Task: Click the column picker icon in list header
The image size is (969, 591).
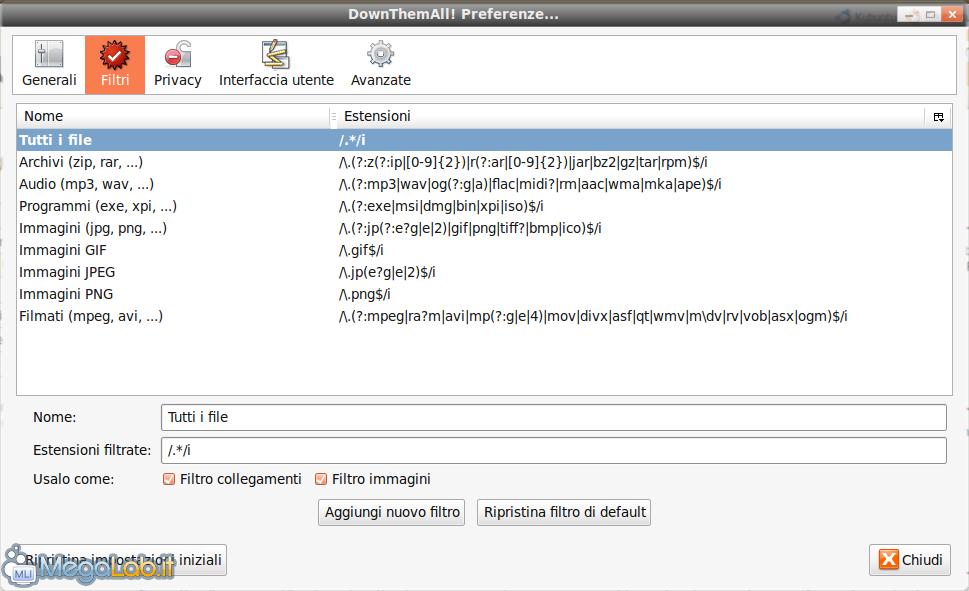Action: pos(938,116)
